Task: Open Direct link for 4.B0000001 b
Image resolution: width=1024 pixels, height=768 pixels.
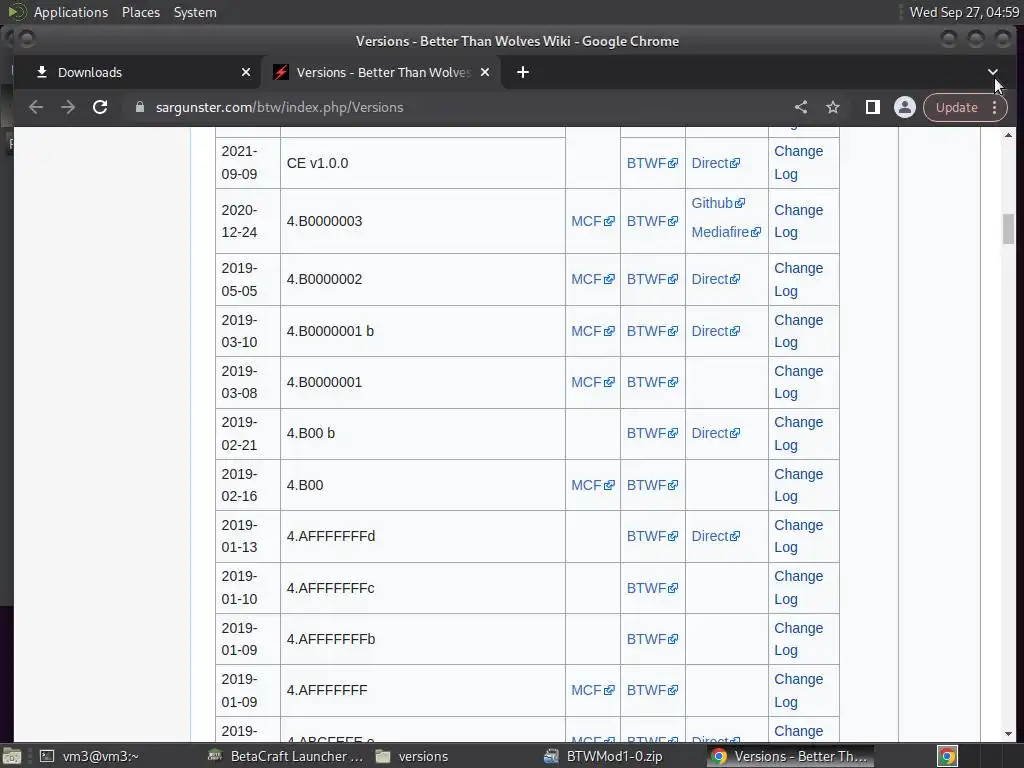Action: (x=715, y=331)
